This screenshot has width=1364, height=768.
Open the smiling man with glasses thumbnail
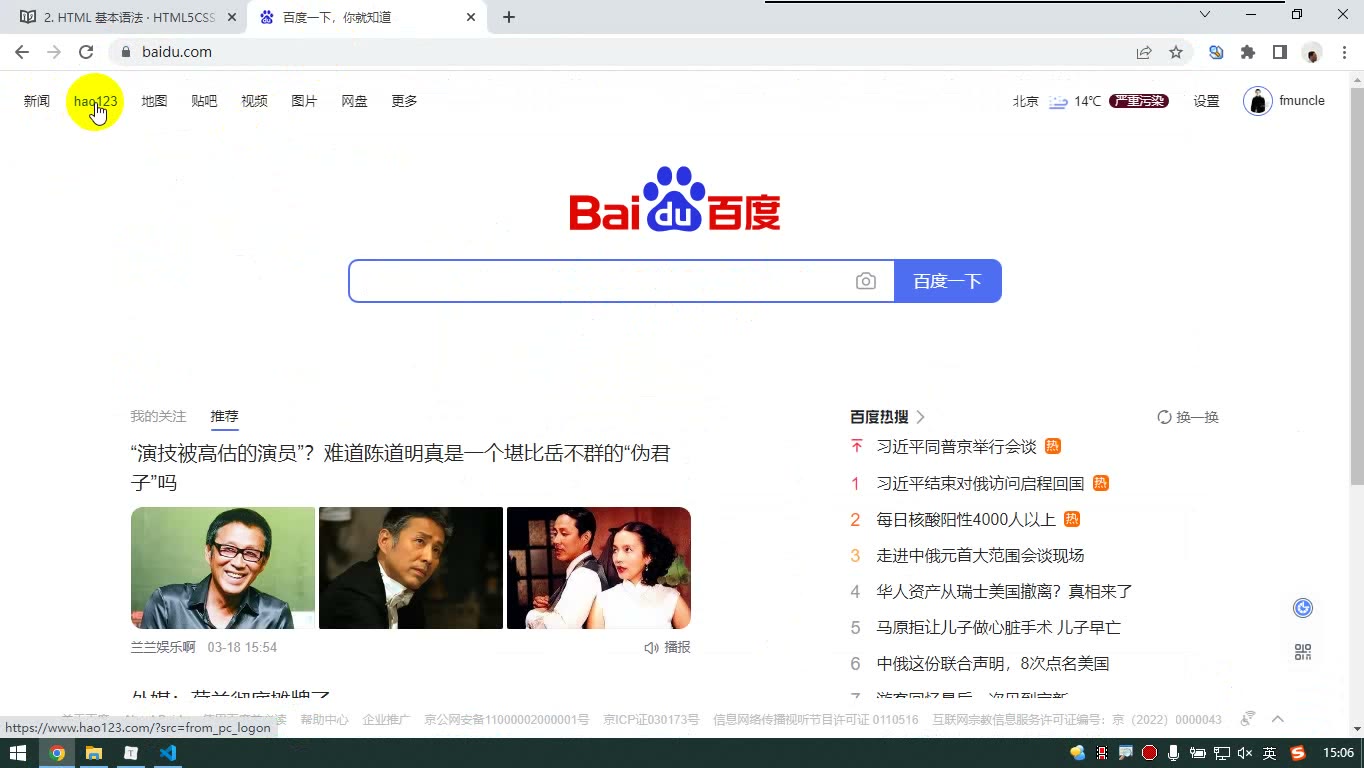223,568
